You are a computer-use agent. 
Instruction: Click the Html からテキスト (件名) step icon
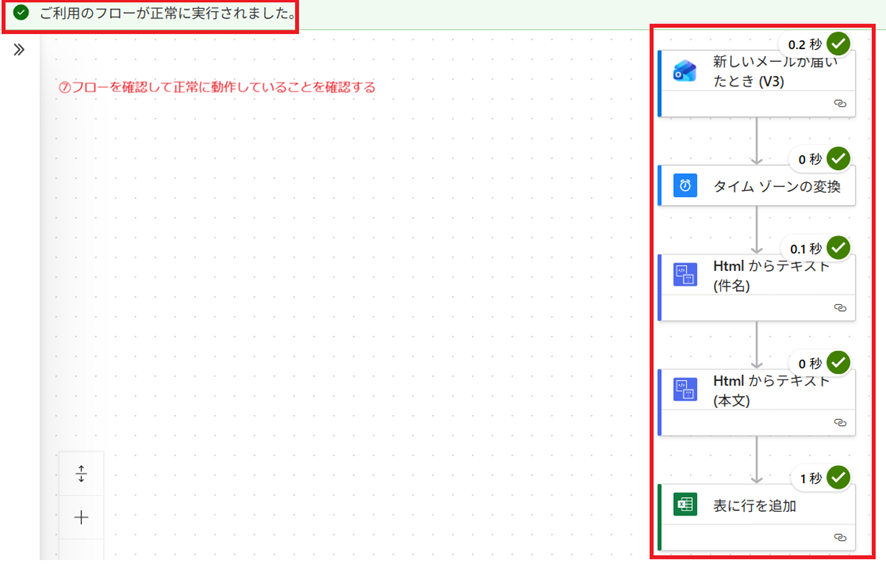685,275
